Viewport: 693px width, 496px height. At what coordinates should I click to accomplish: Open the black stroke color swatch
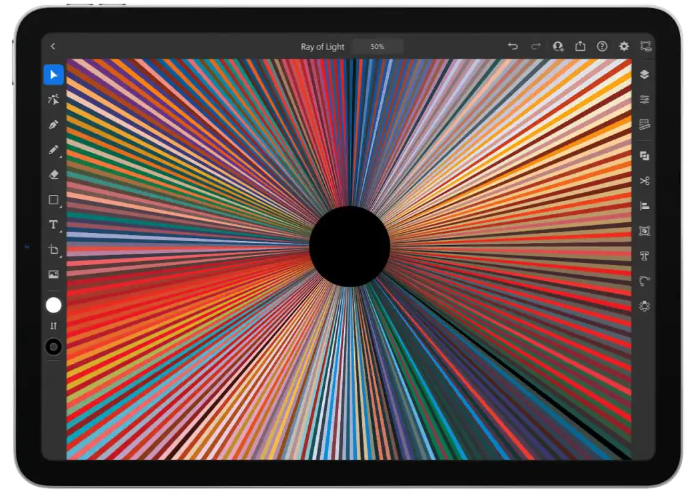(53, 347)
